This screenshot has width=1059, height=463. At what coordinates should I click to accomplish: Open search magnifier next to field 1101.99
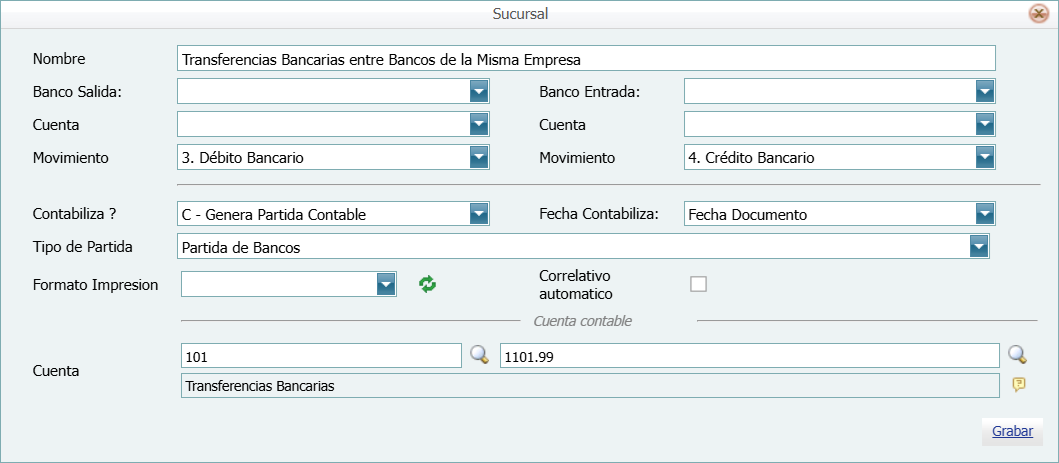[1017, 354]
